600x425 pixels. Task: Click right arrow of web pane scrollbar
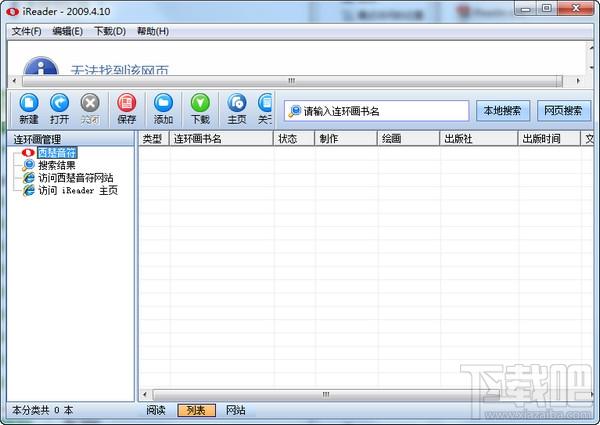[578, 81]
